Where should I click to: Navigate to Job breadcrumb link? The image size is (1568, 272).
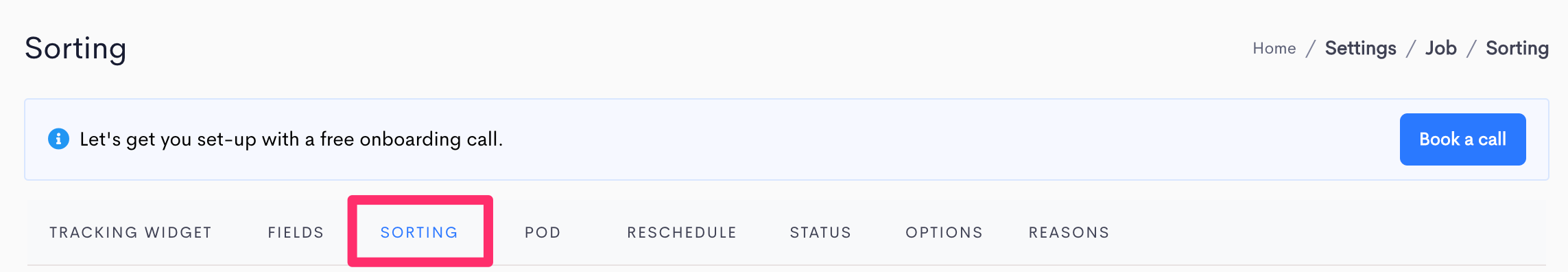coord(1440,48)
